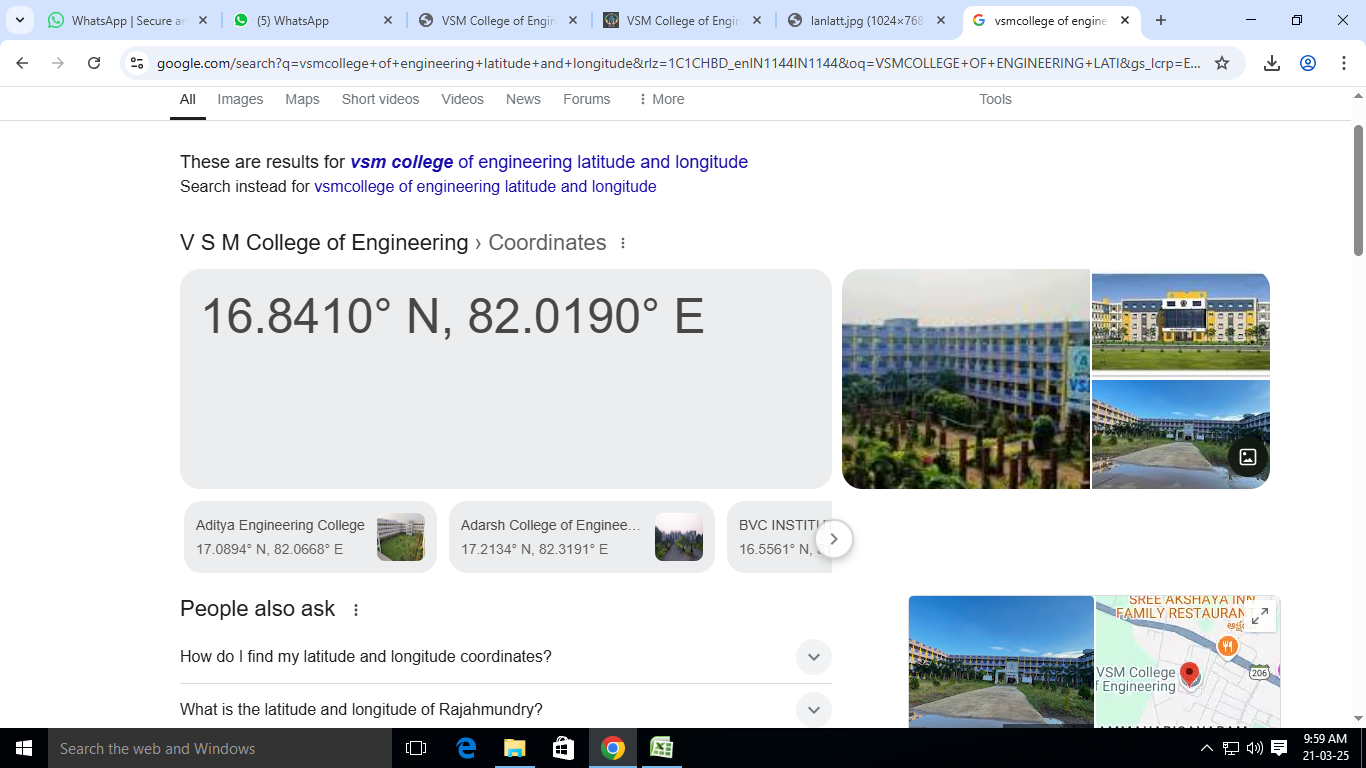The height and width of the screenshot is (768, 1366).
Task: Open Microsoft Store from taskbar
Action: pos(563,748)
